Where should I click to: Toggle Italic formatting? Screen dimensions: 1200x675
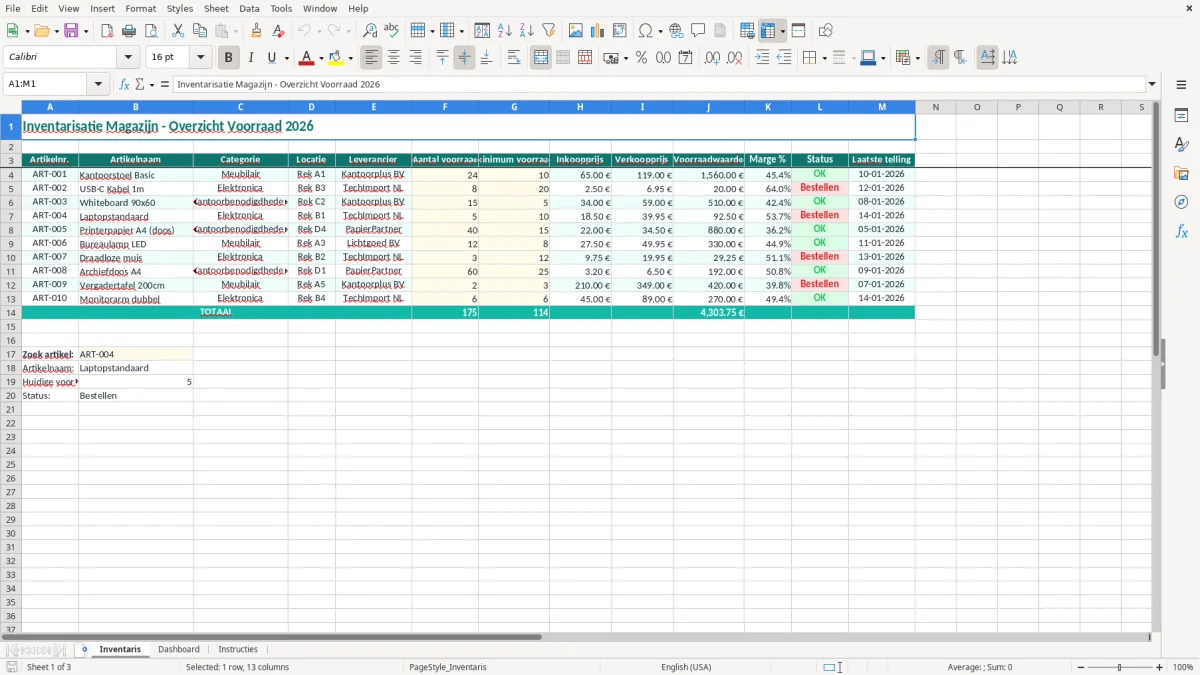coord(251,58)
